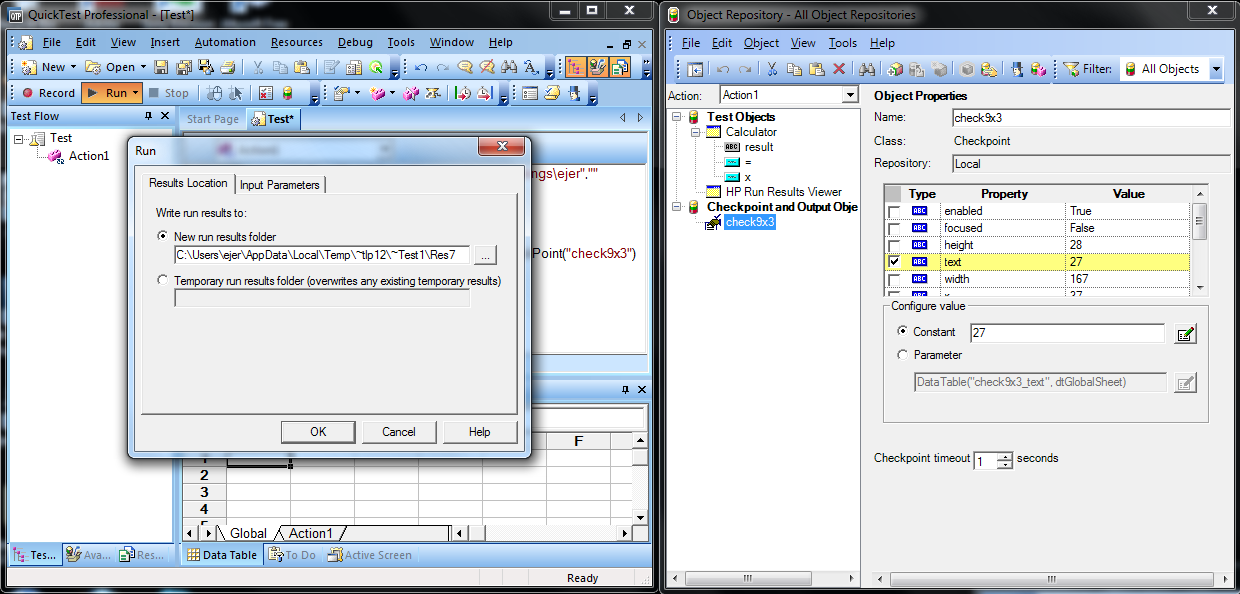The height and width of the screenshot is (594, 1240).
Task: Click the Cut scissors icon in QuickTest toolbar
Action: tap(257, 67)
